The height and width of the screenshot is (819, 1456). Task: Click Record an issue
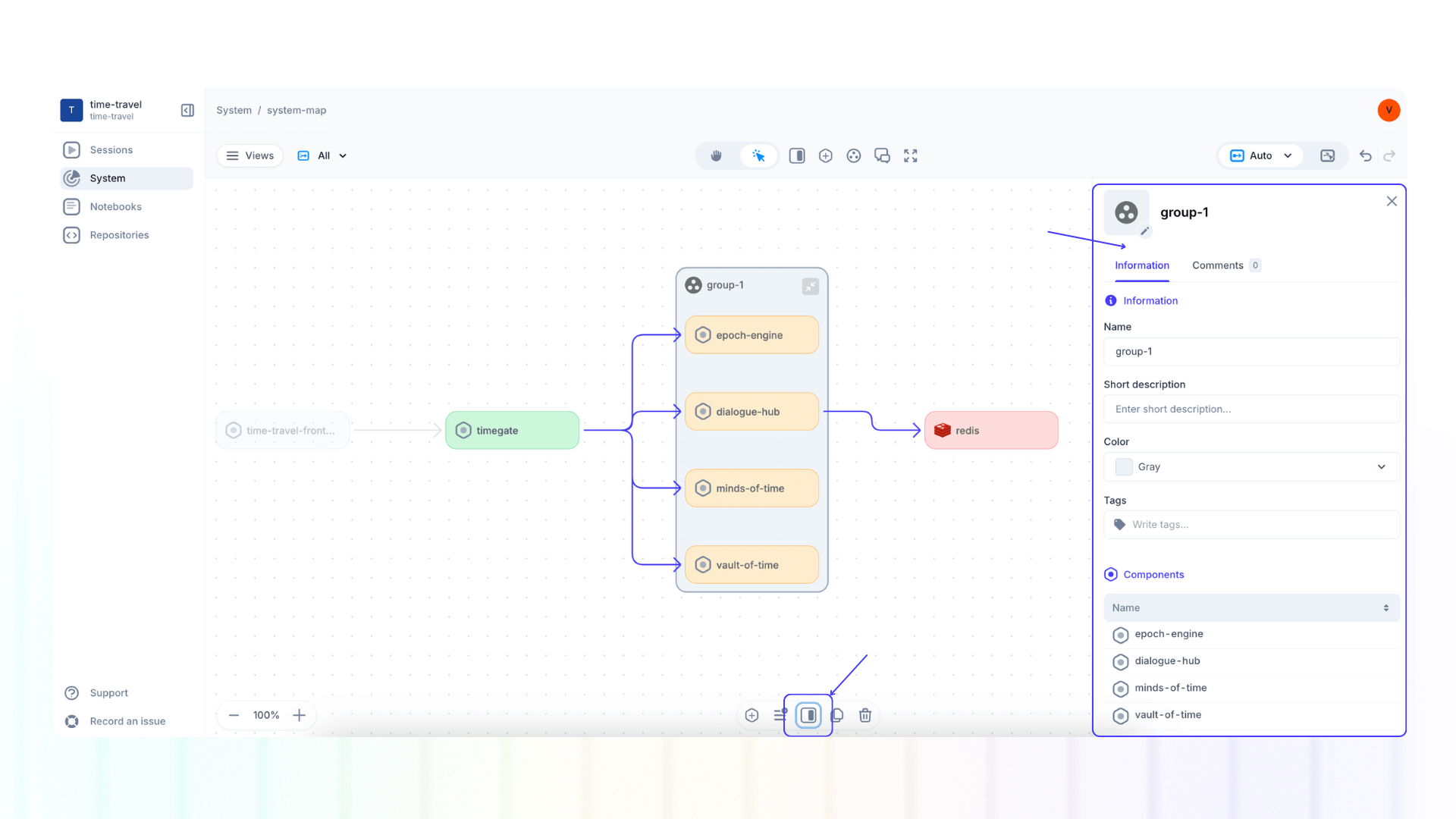pyautogui.click(x=127, y=721)
